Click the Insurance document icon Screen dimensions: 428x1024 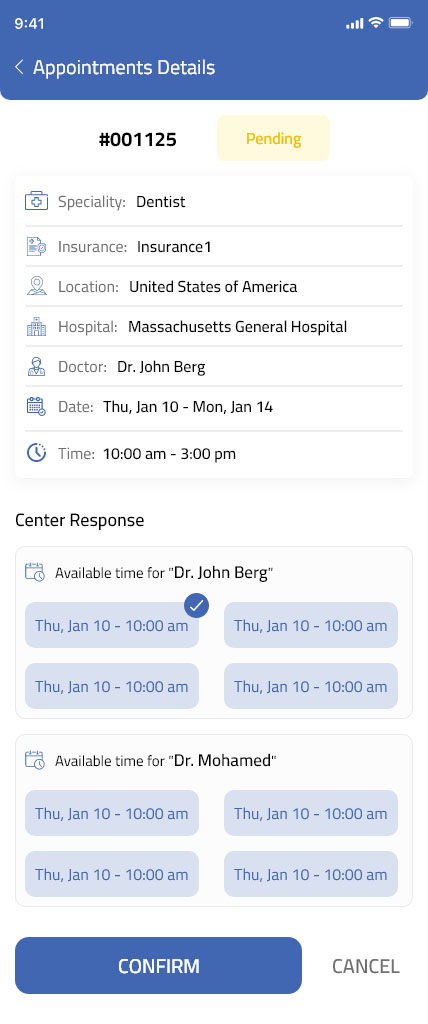[x=36, y=246]
